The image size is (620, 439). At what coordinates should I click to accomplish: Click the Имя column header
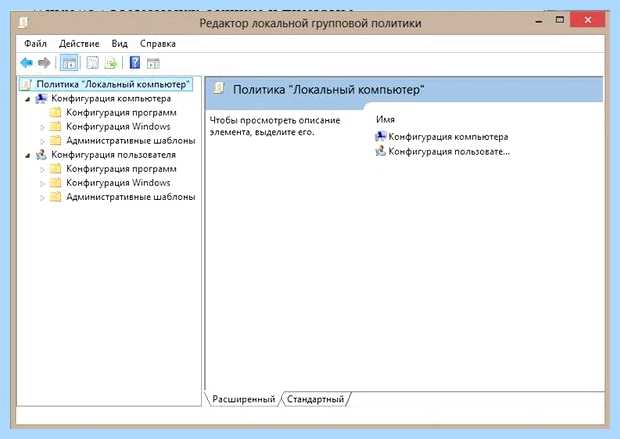(x=386, y=119)
